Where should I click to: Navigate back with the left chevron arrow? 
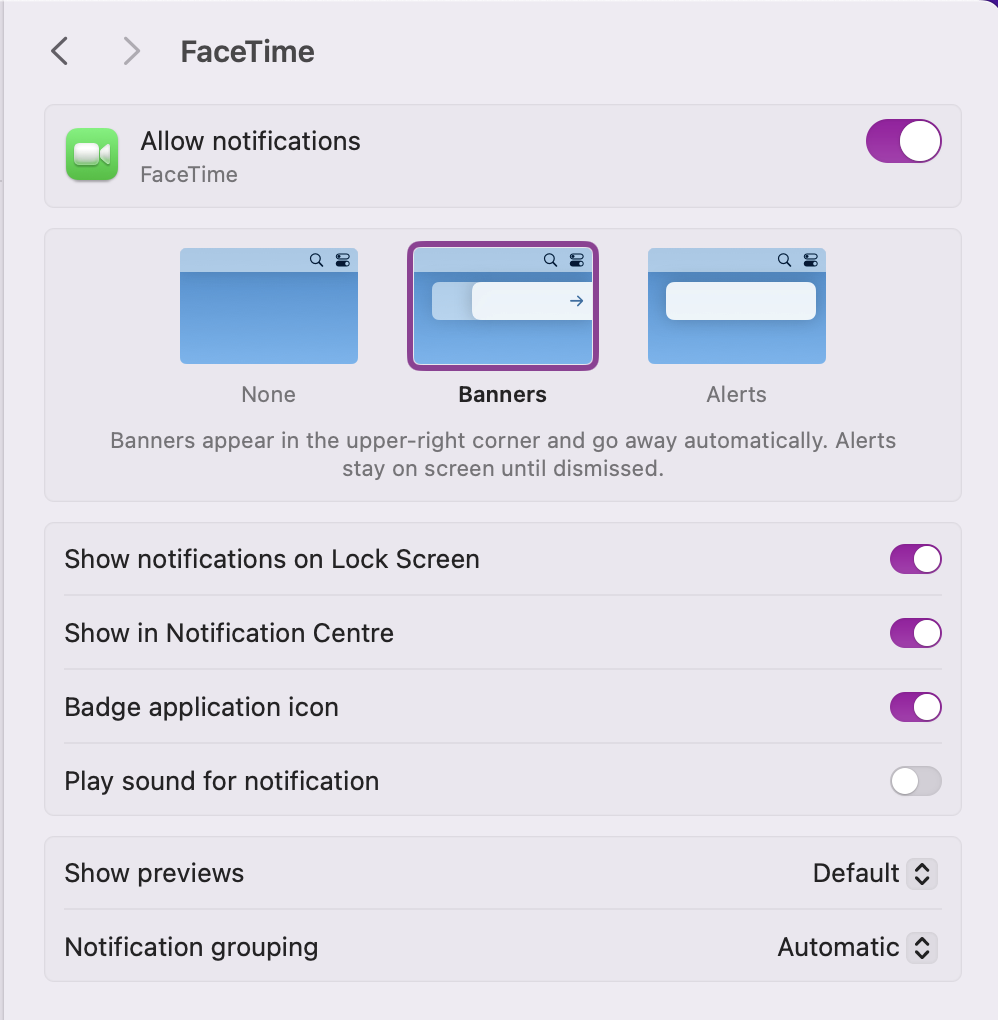[58, 51]
